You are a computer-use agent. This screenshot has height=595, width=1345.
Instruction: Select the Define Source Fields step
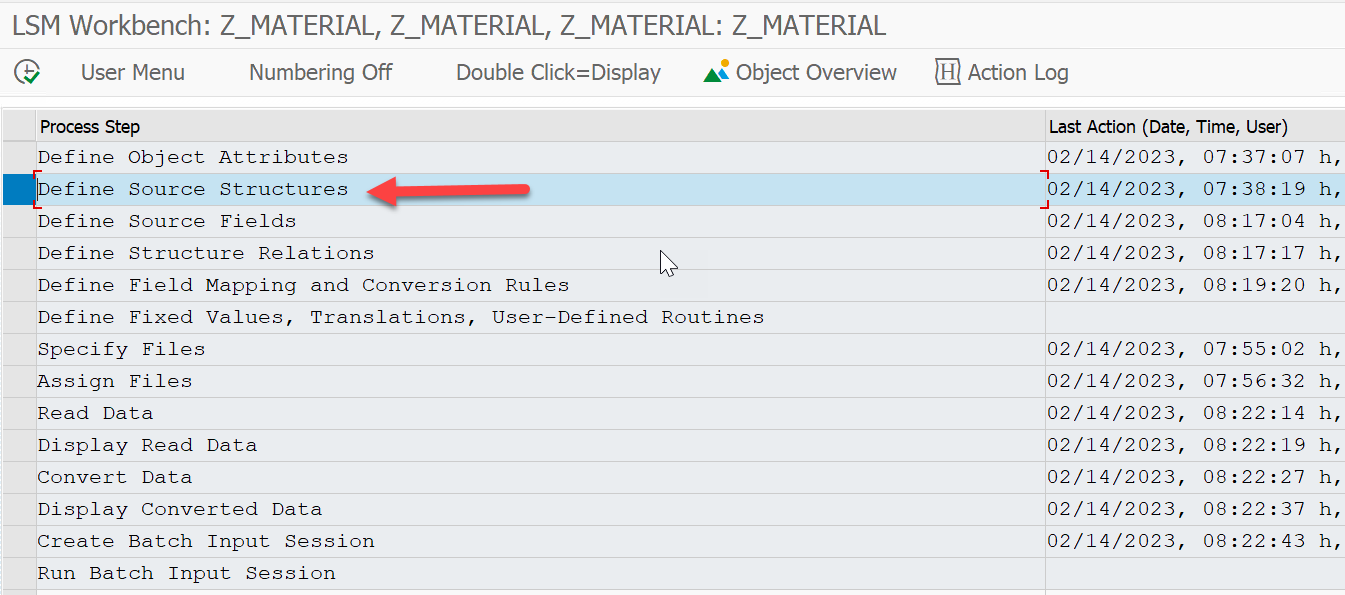pos(167,221)
